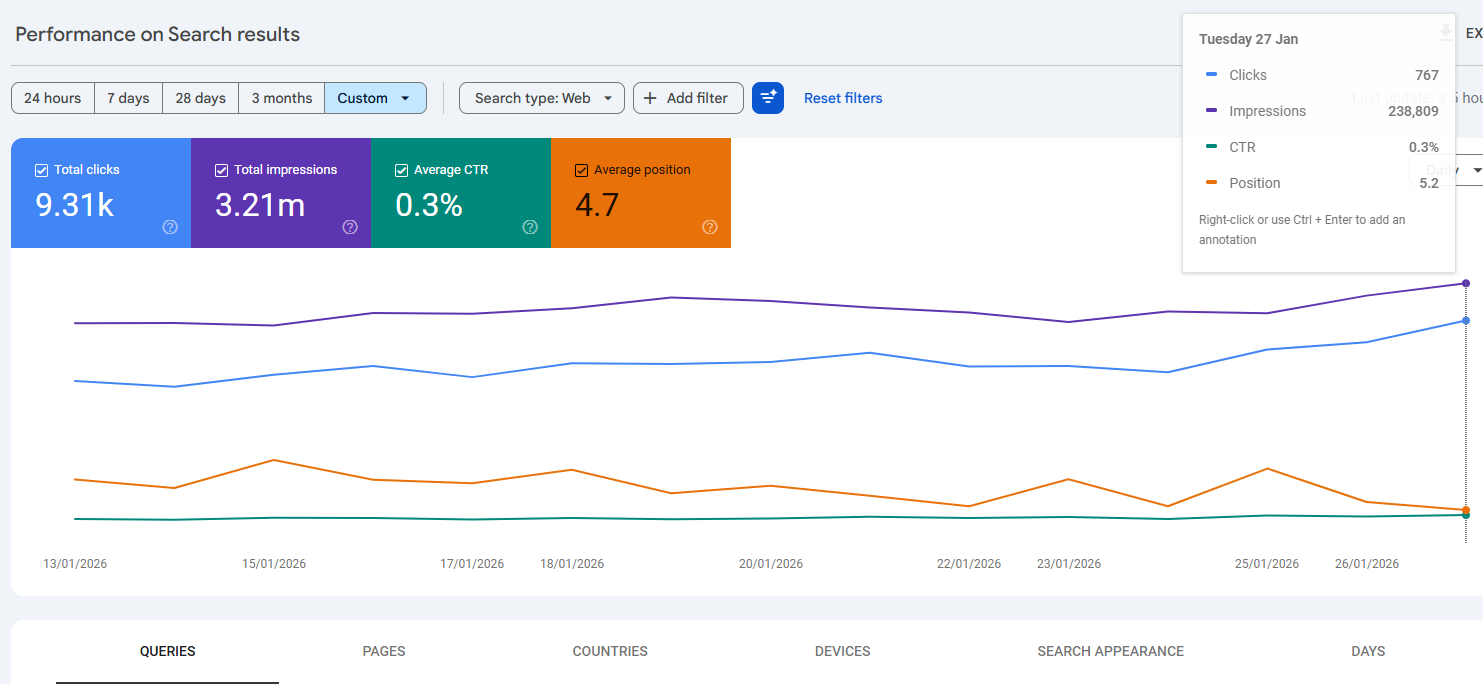Select the 3 months date range
This screenshot has width=1483, height=684.
282,98
